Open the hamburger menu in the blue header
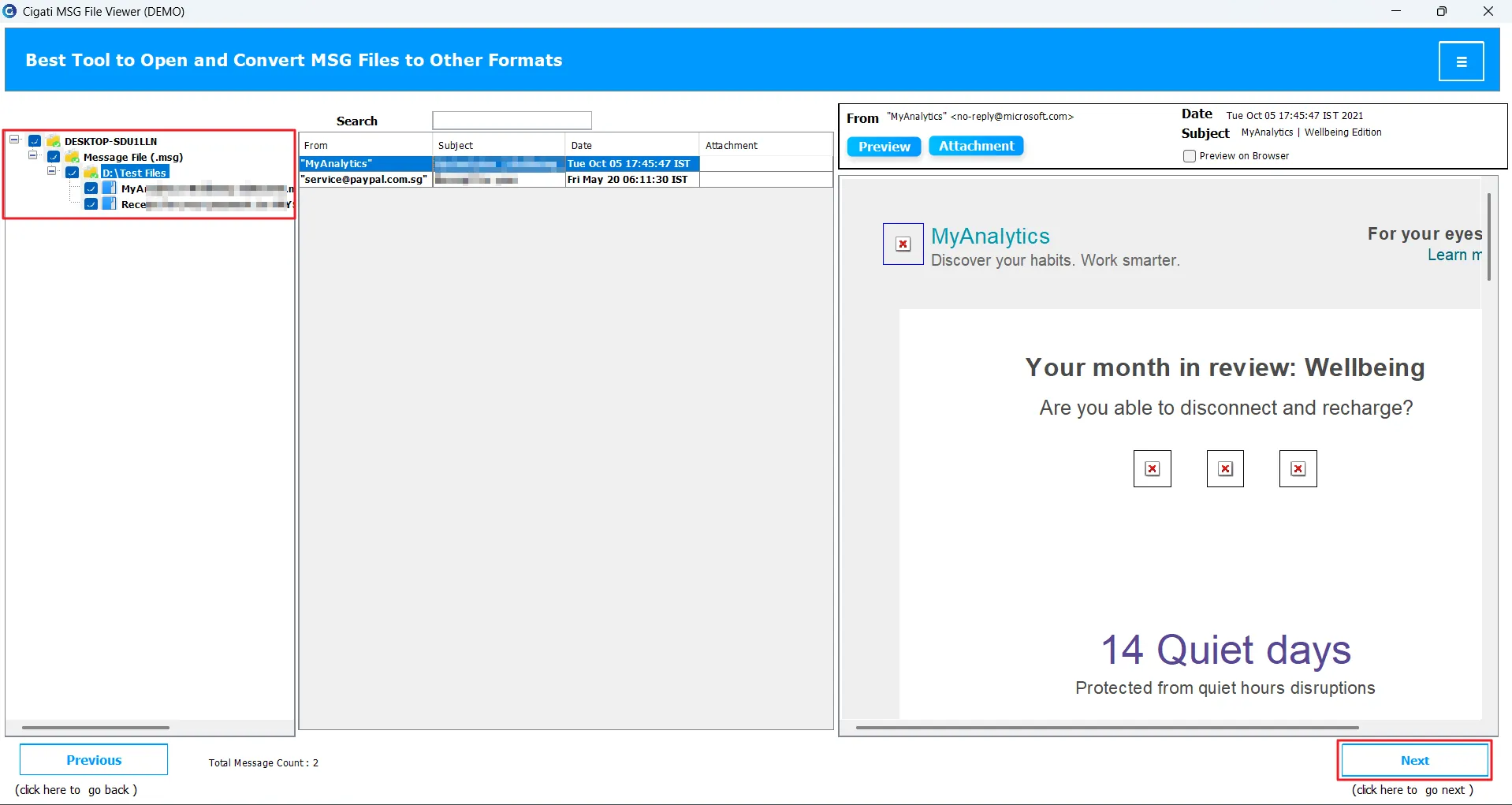This screenshot has height=805, width=1512. (1461, 61)
